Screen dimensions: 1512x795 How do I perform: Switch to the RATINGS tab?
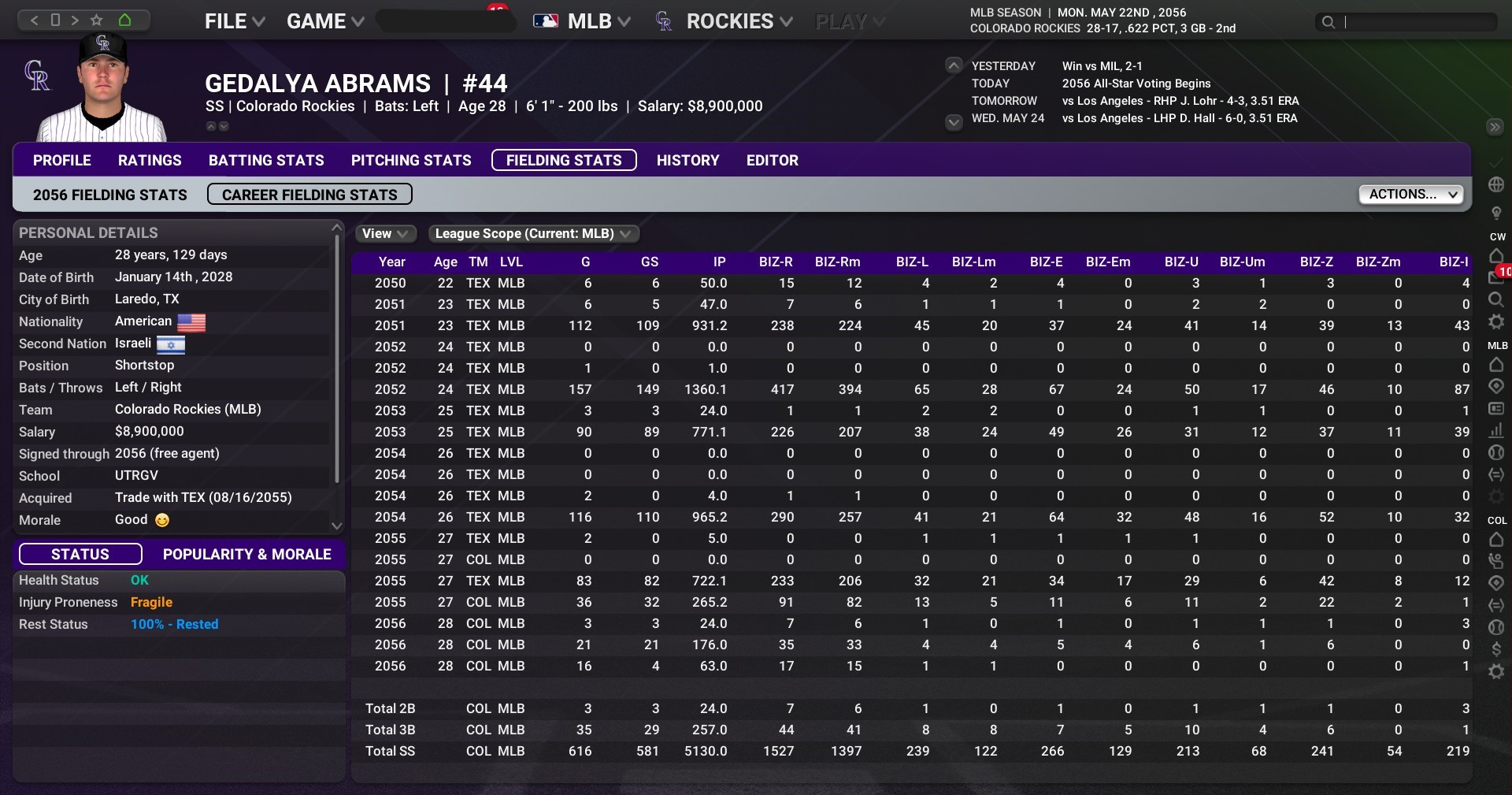pos(150,161)
